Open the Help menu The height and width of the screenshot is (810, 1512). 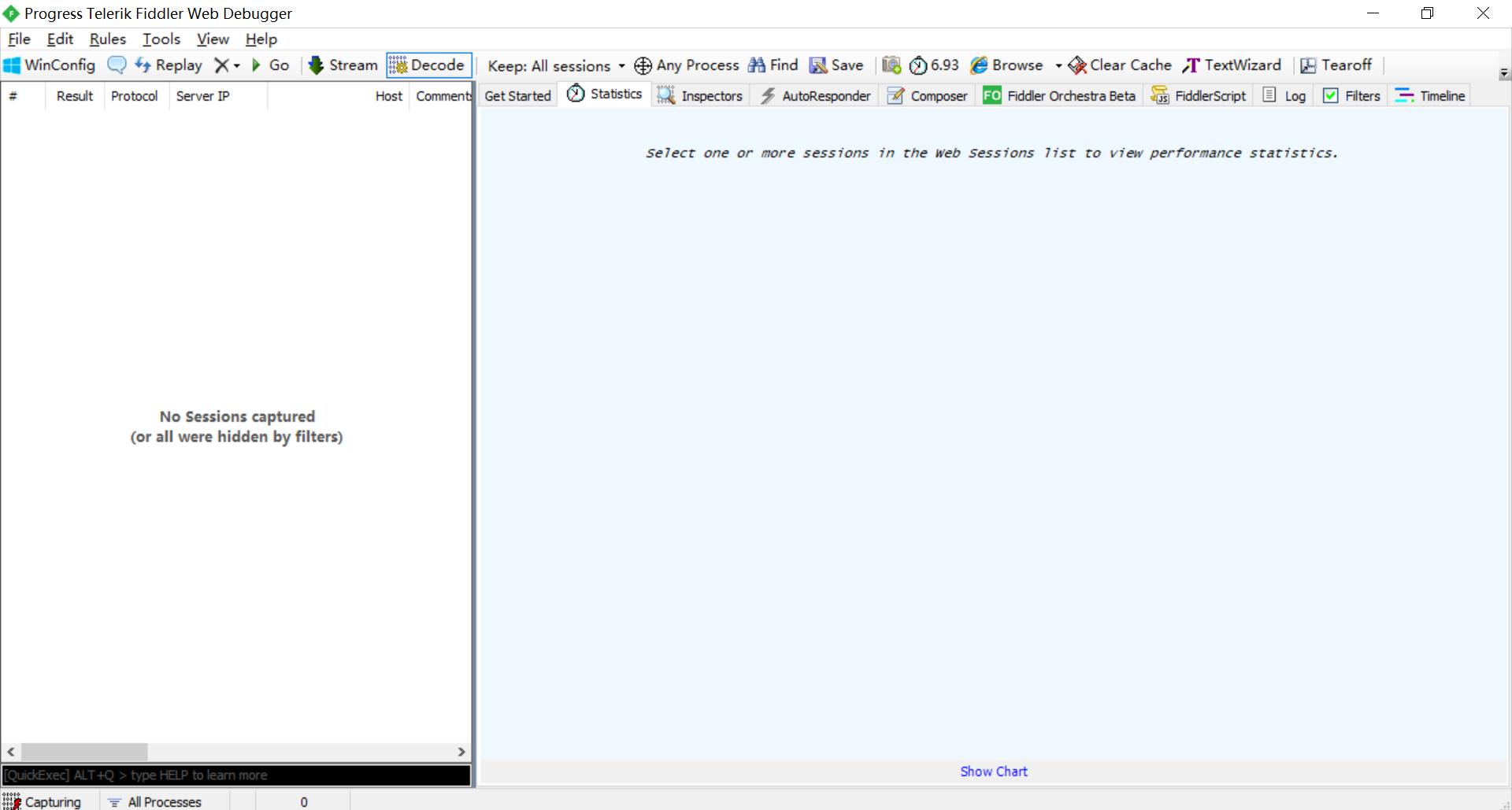tap(261, 39)
